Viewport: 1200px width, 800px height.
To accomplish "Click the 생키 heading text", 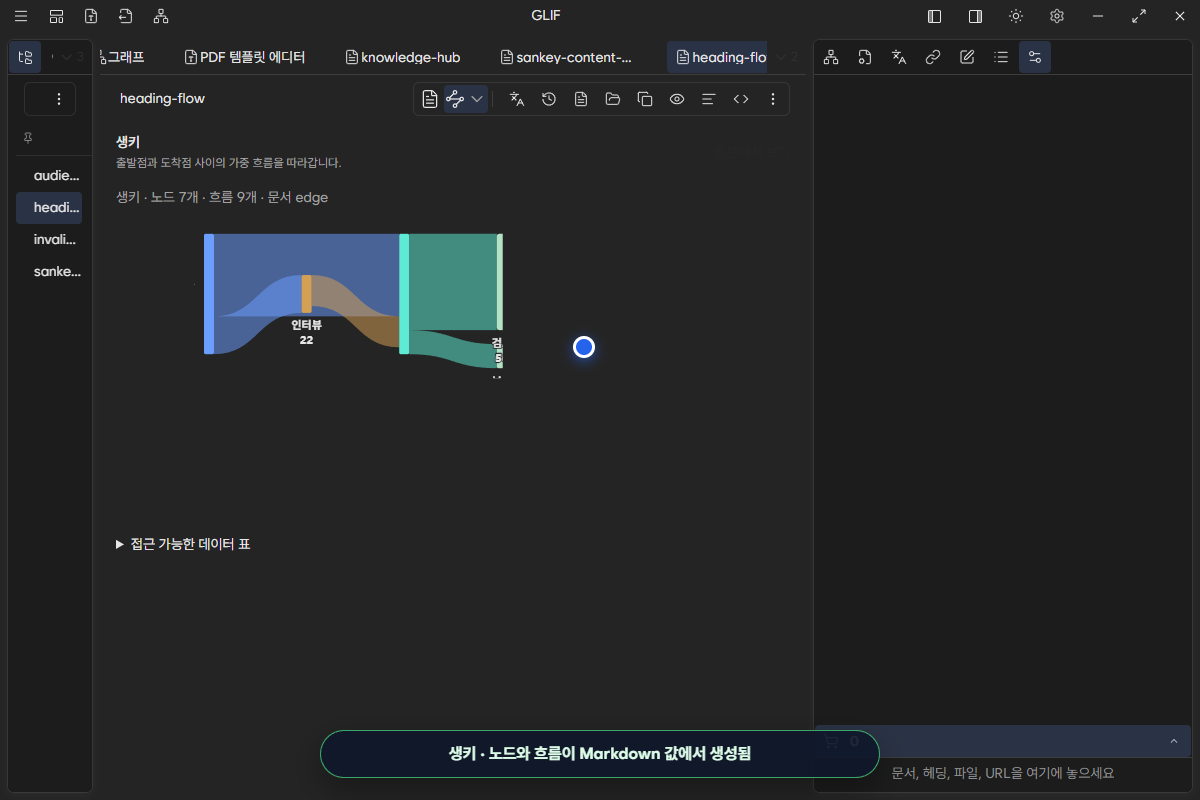I will pos(128,142).
